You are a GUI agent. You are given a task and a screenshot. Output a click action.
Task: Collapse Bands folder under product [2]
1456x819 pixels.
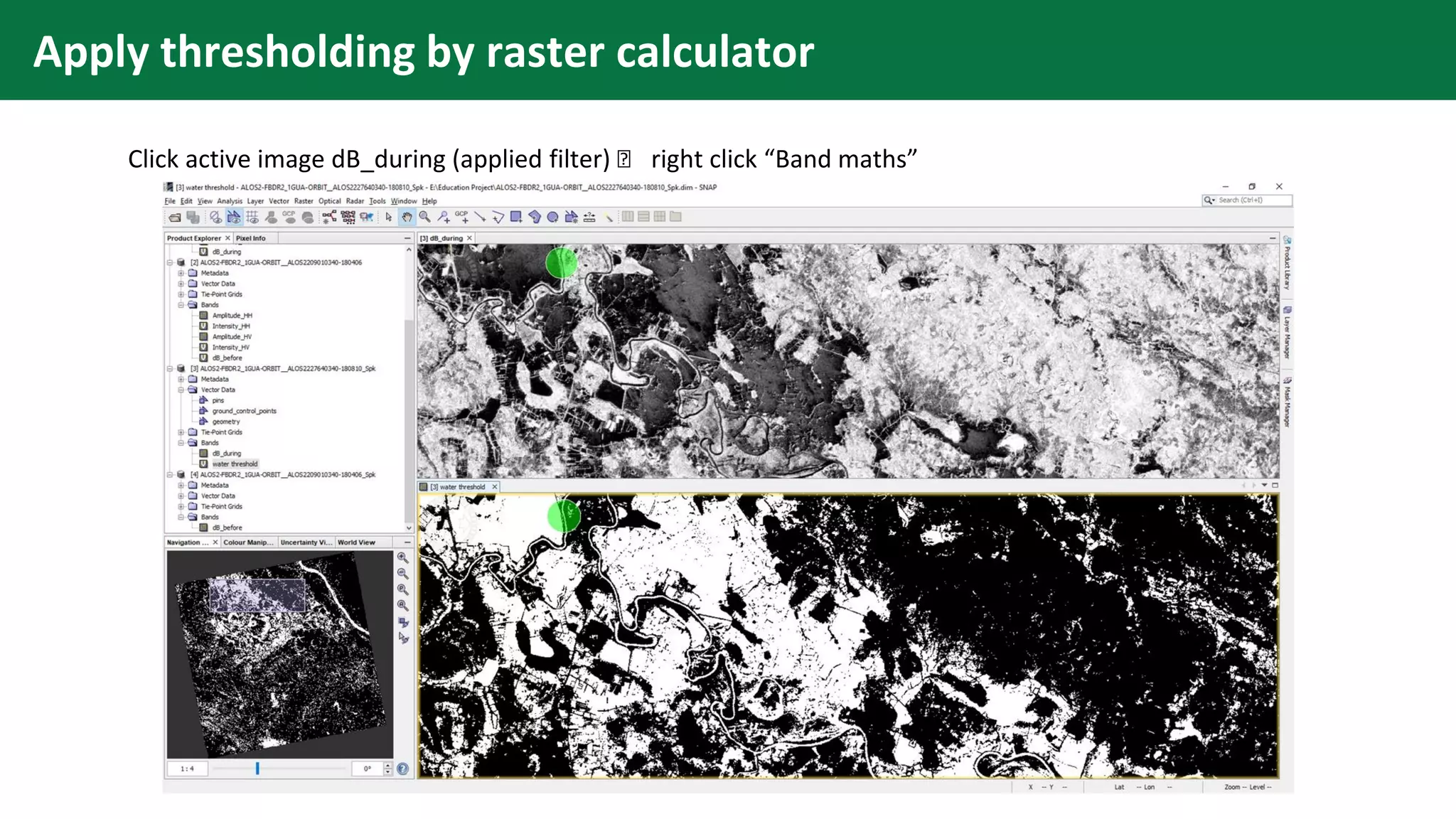tap(181, 305)
